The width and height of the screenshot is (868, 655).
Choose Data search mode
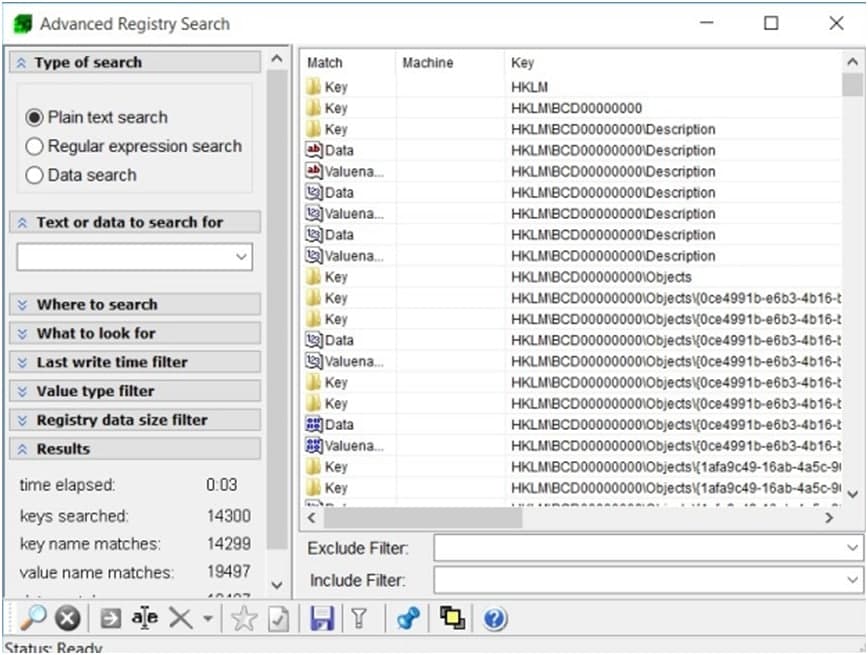pos(32,174)
